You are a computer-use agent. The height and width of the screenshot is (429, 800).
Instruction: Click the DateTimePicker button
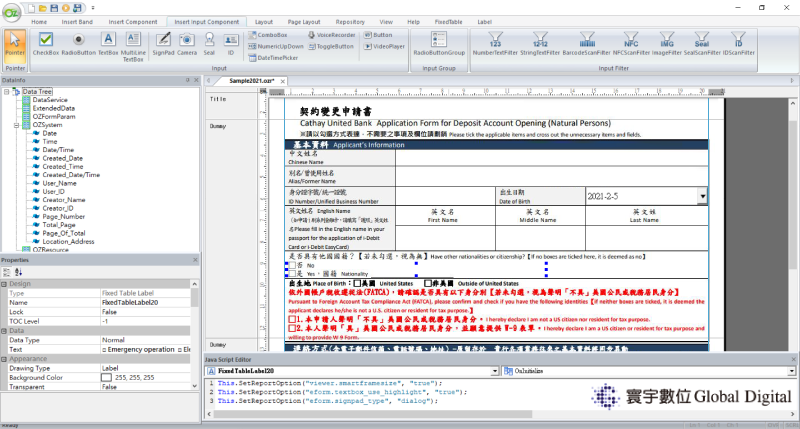(x=273, y=58)
